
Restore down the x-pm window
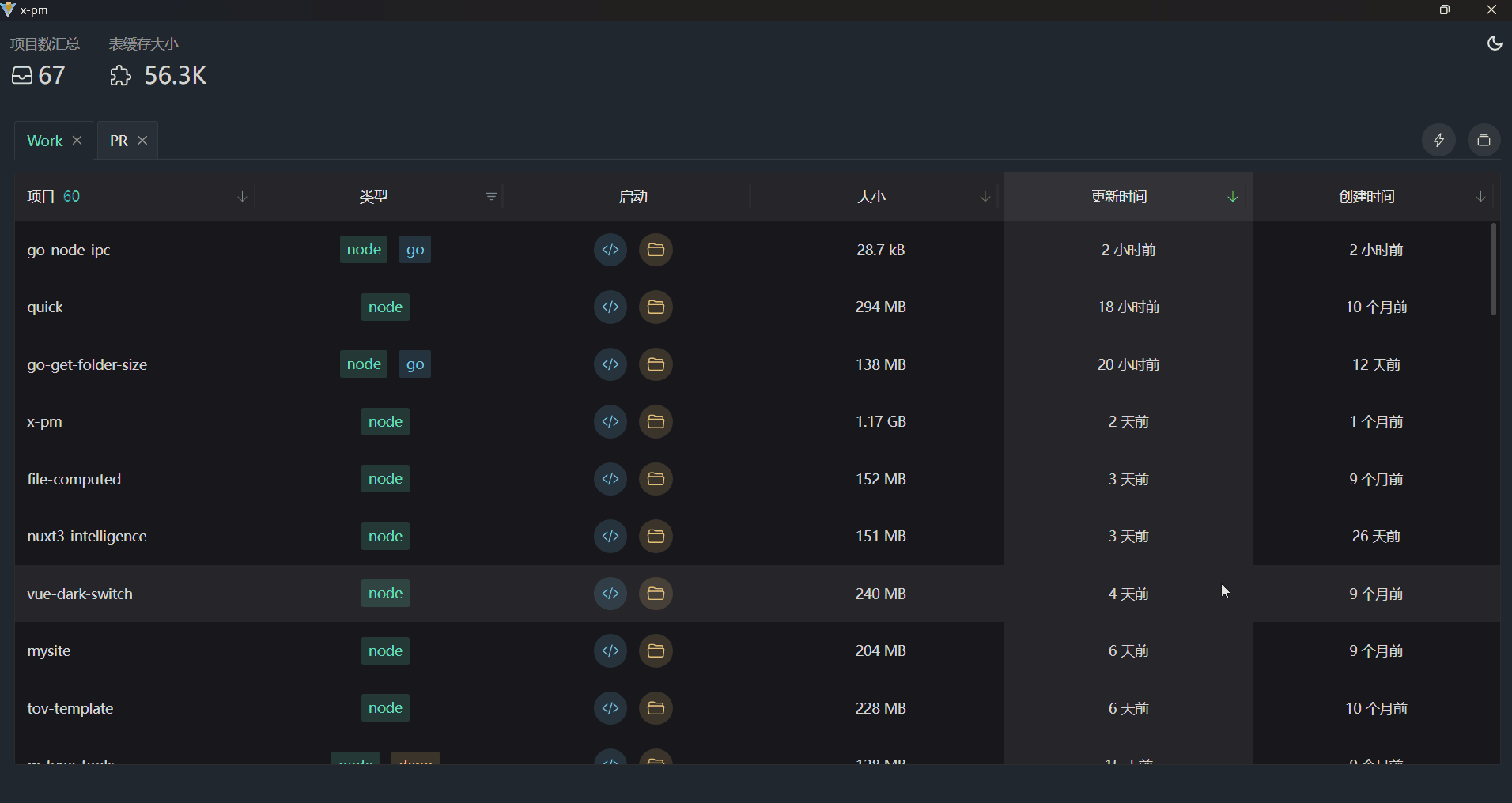pyautogui.click(x=1445, y=9)
